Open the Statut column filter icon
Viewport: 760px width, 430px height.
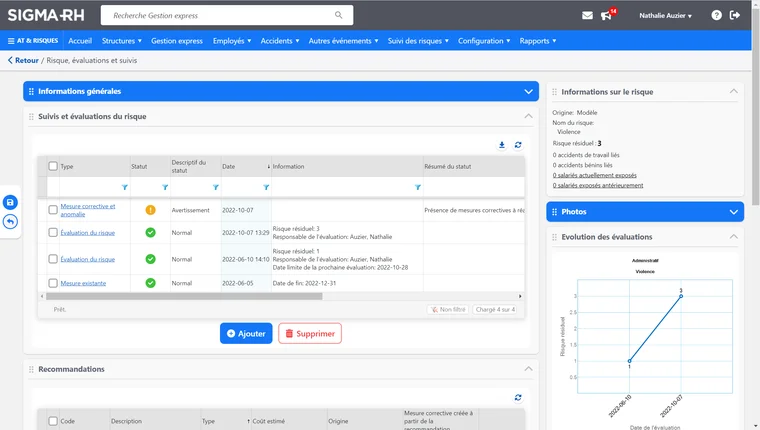165,187
